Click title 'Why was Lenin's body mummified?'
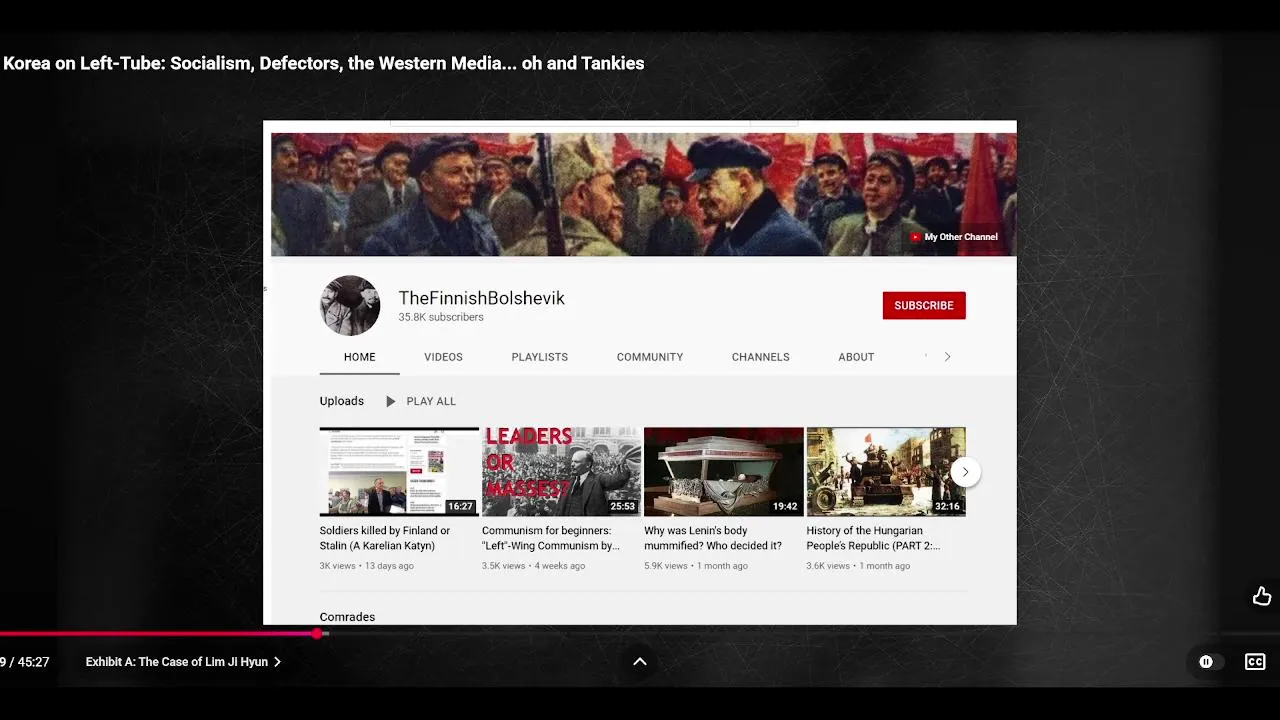 click(713, 538)
